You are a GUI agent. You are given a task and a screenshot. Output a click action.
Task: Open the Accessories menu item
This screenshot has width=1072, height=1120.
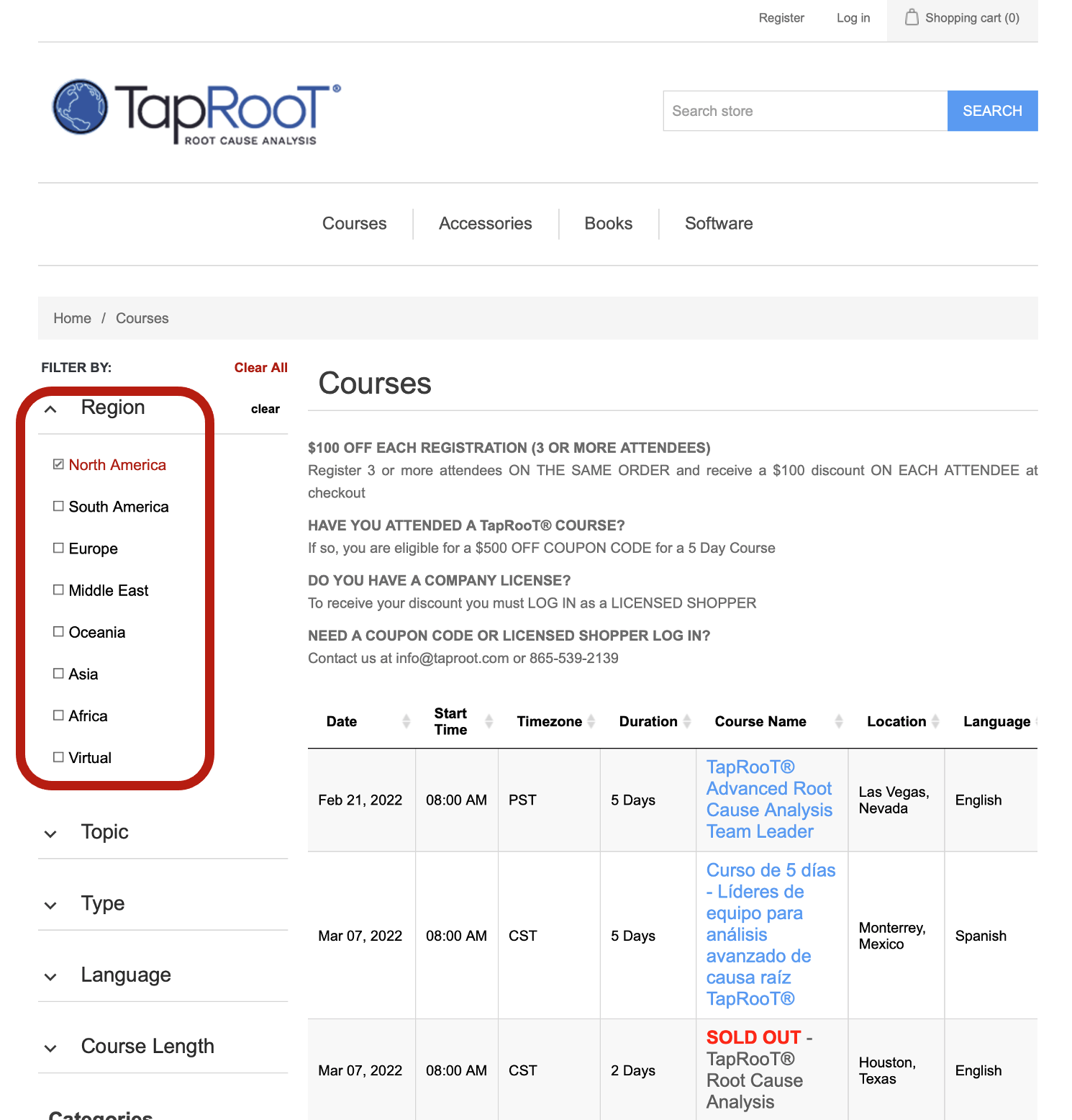click(485, 224)
